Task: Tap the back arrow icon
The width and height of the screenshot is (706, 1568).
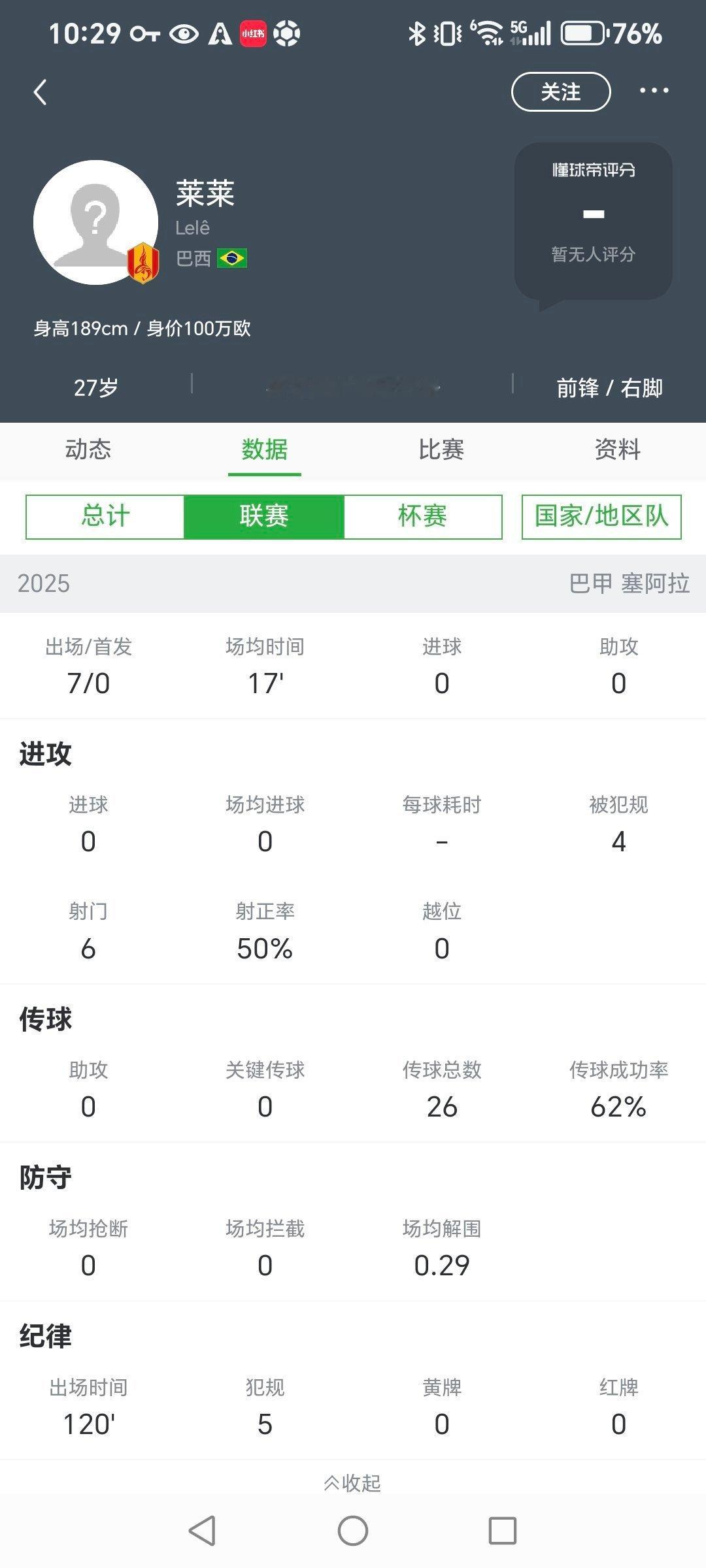Action: click(x=41, y=92)
